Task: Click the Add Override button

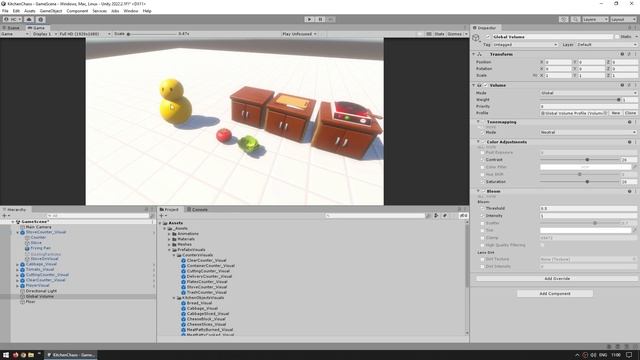Action: click(557, 279)
